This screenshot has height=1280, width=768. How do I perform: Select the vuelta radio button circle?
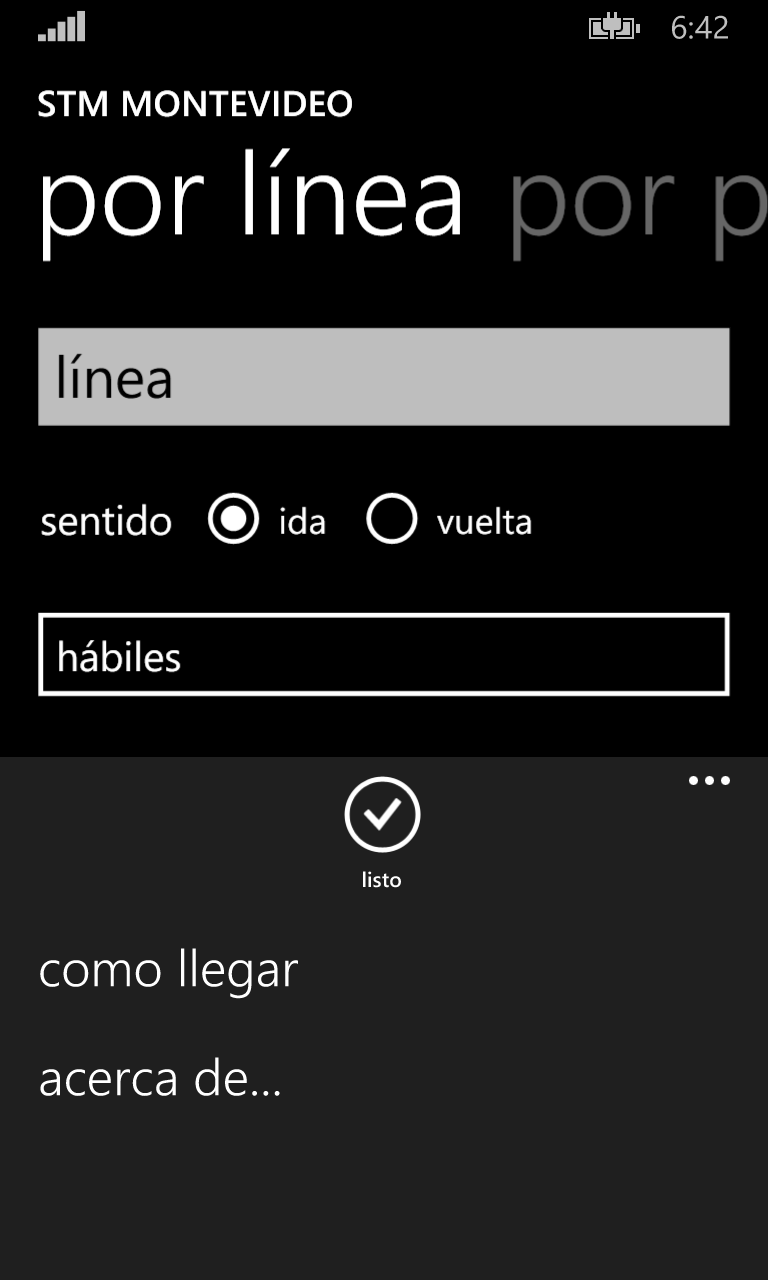coord(391,520)
